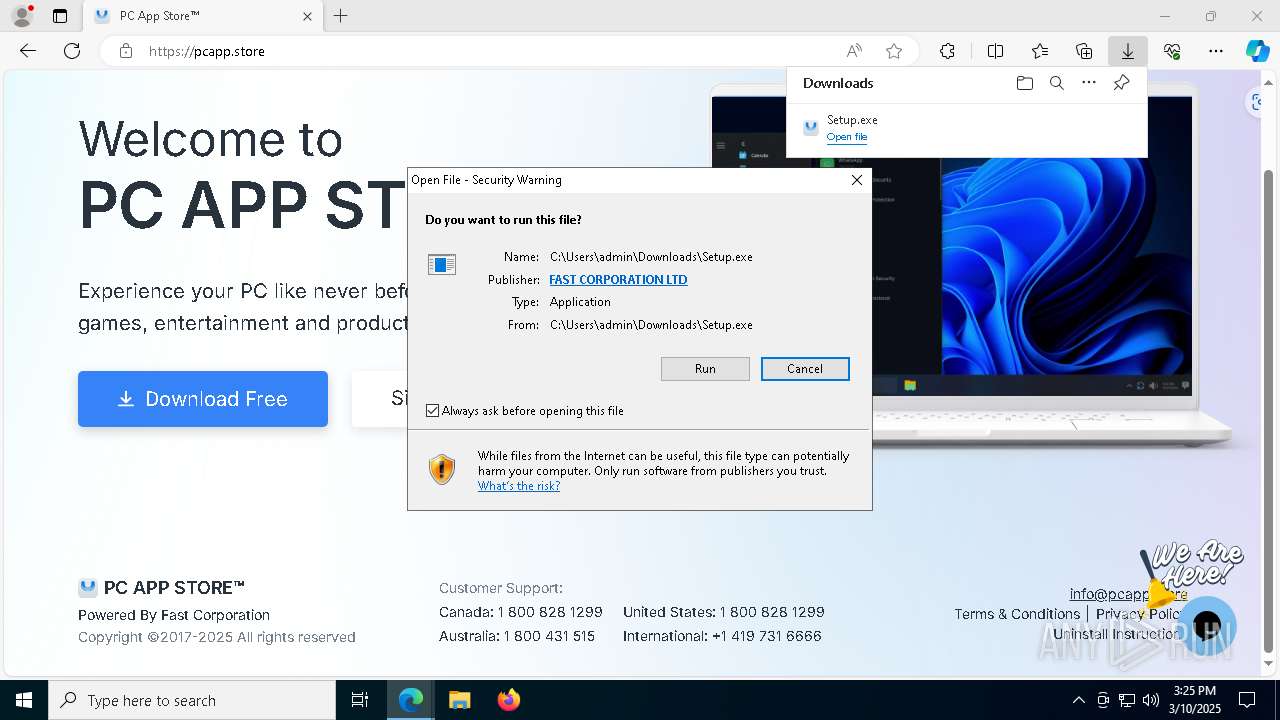Click the PC APP STORE footer logo

(x=161, y=588)
